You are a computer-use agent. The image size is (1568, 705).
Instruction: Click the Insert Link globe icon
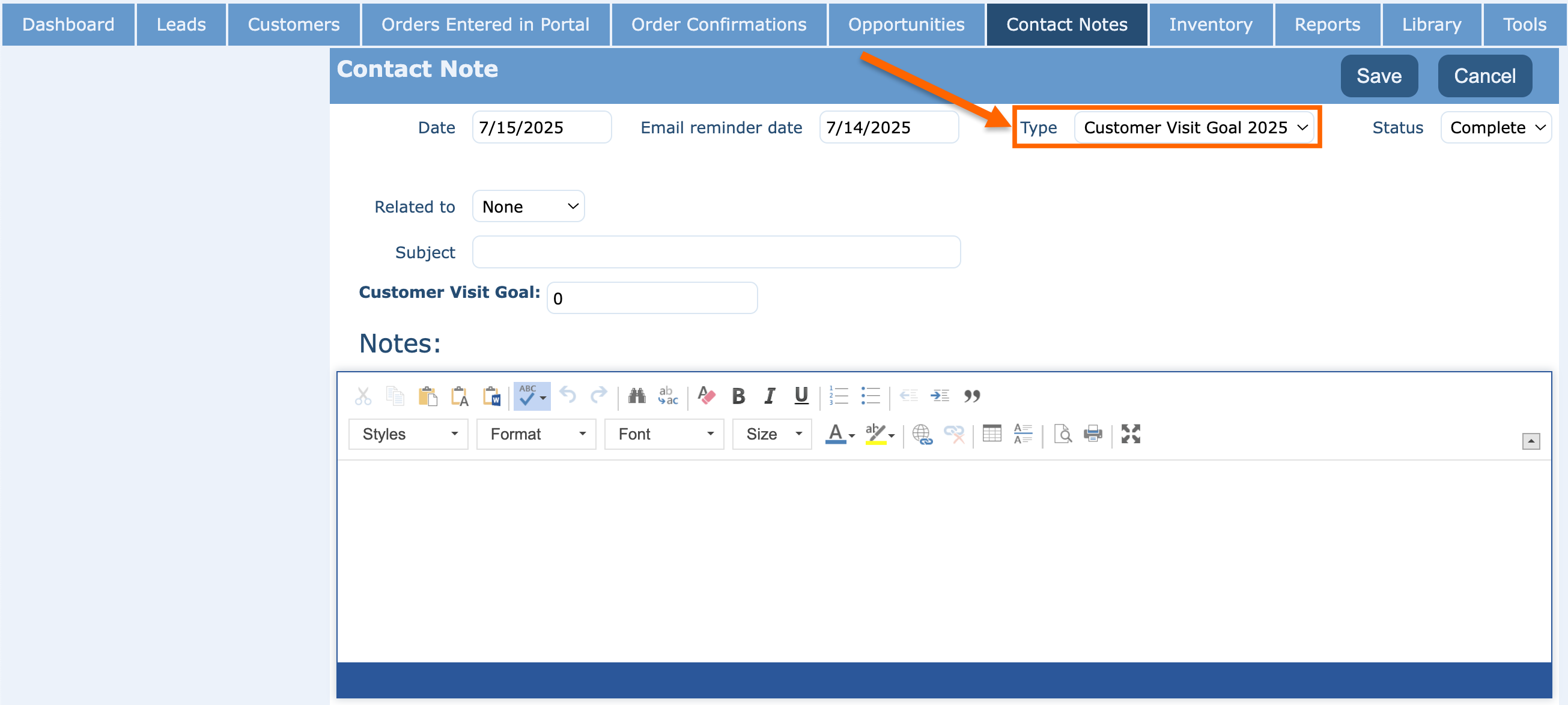click(922, 434)
